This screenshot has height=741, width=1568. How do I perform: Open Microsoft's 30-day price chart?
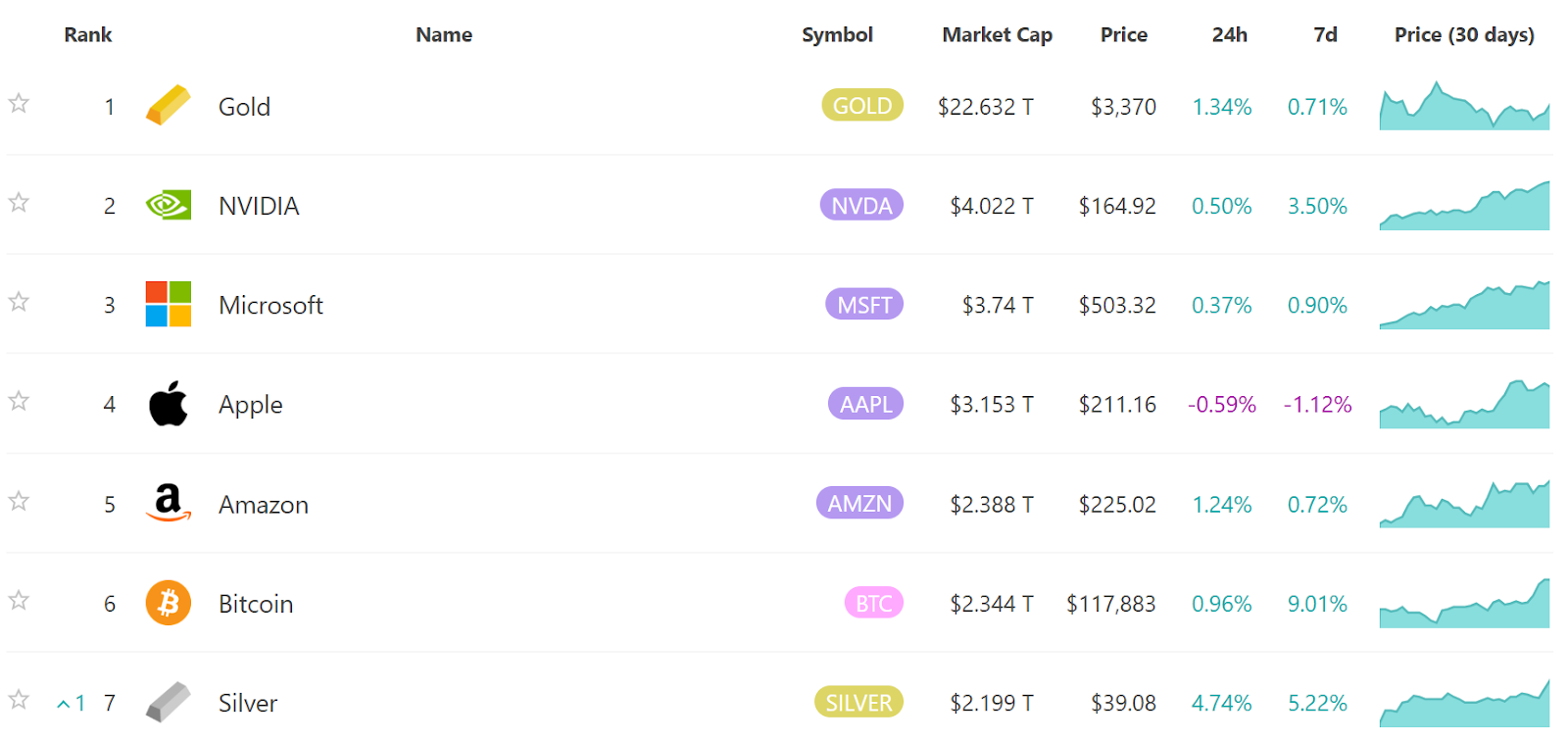pyautogui.click(x=1464, y=304)
